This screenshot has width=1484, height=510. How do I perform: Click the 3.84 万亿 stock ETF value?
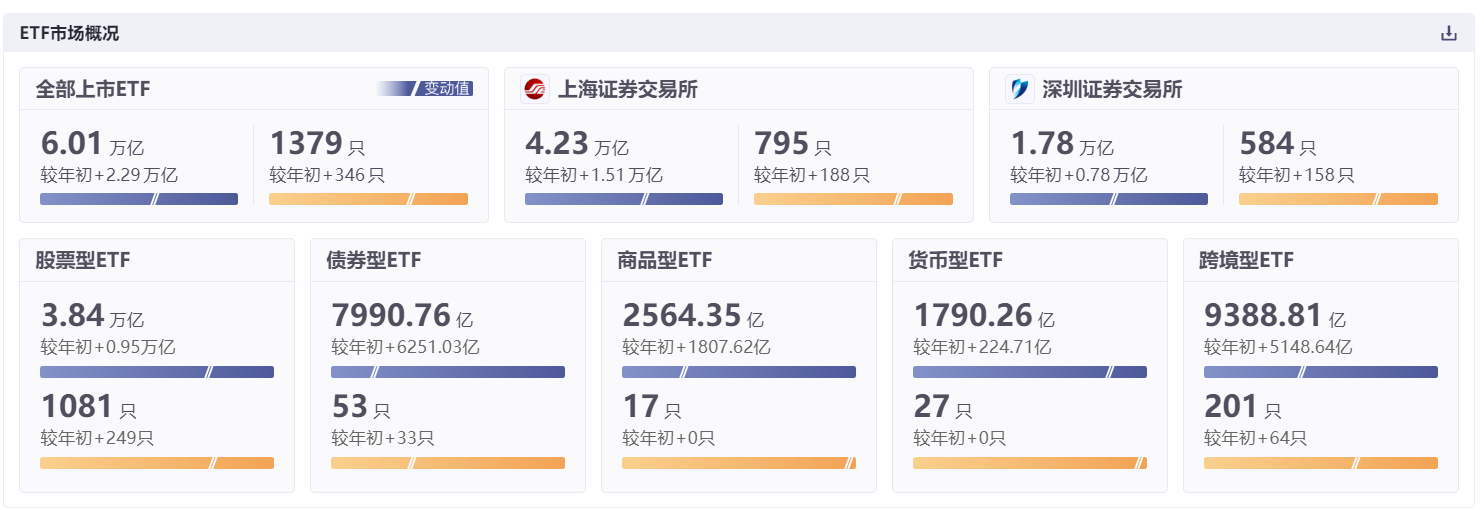pyautogui.click(x=92, y=316)
